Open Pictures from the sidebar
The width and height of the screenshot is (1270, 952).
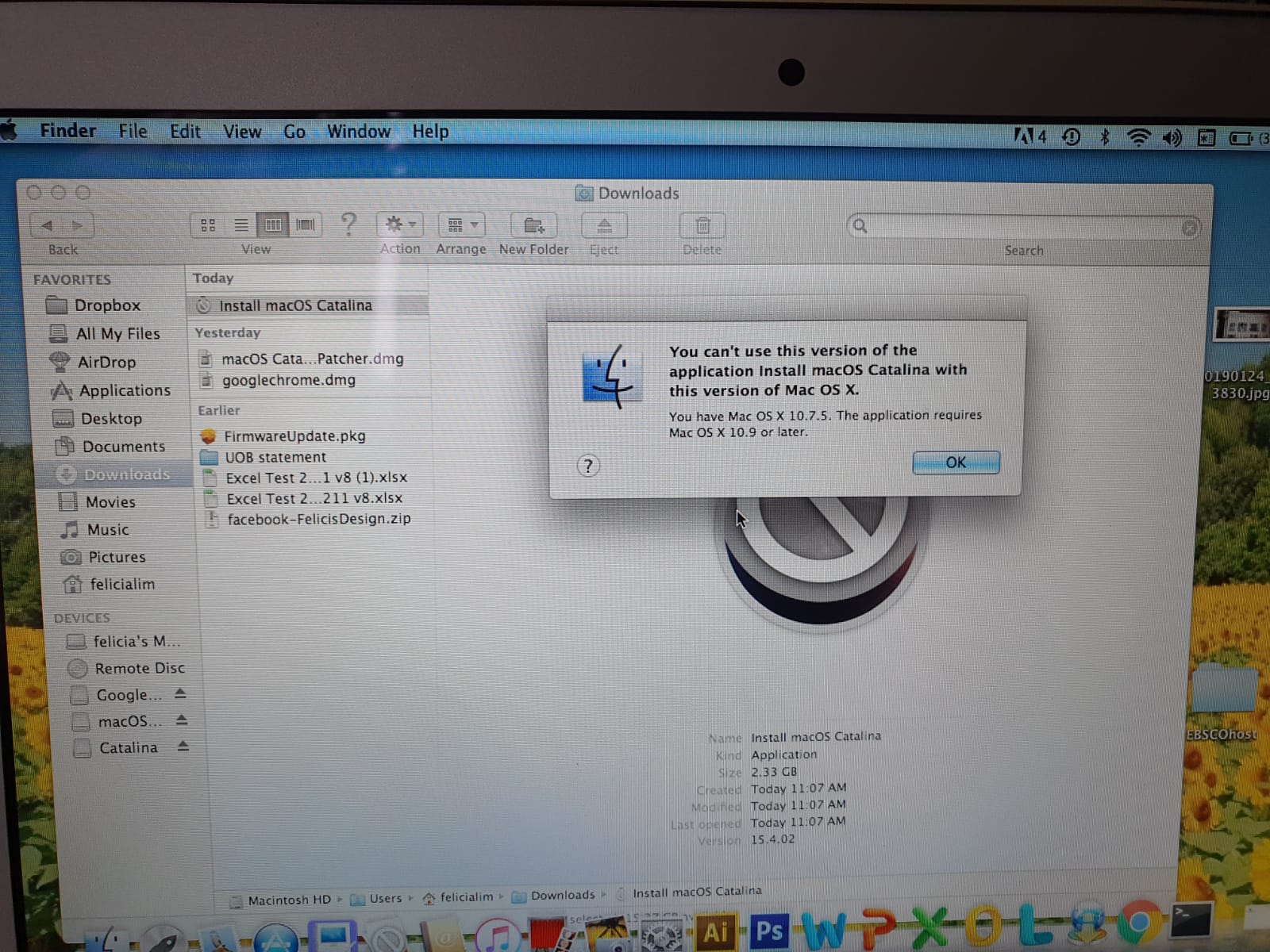[104, 557]
